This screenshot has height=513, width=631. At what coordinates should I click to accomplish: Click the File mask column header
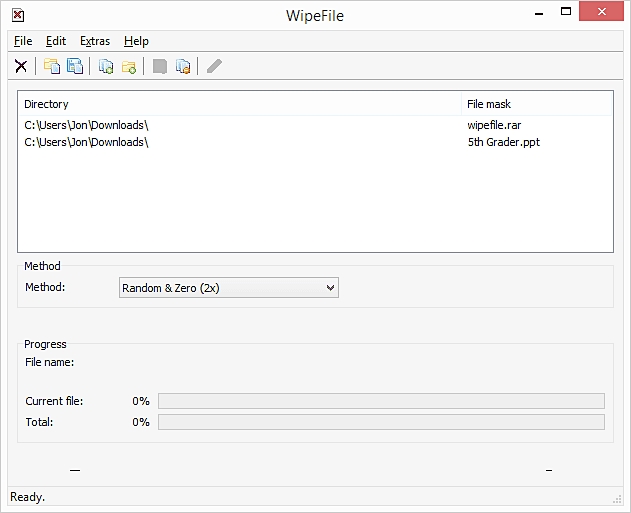(x=537, y=104)
